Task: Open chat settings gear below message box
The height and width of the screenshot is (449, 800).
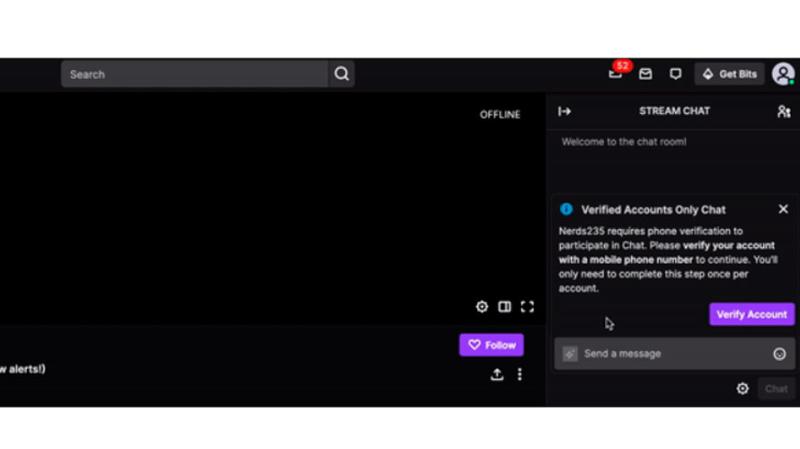Action: pyautogui.click(x=742, y=389)
